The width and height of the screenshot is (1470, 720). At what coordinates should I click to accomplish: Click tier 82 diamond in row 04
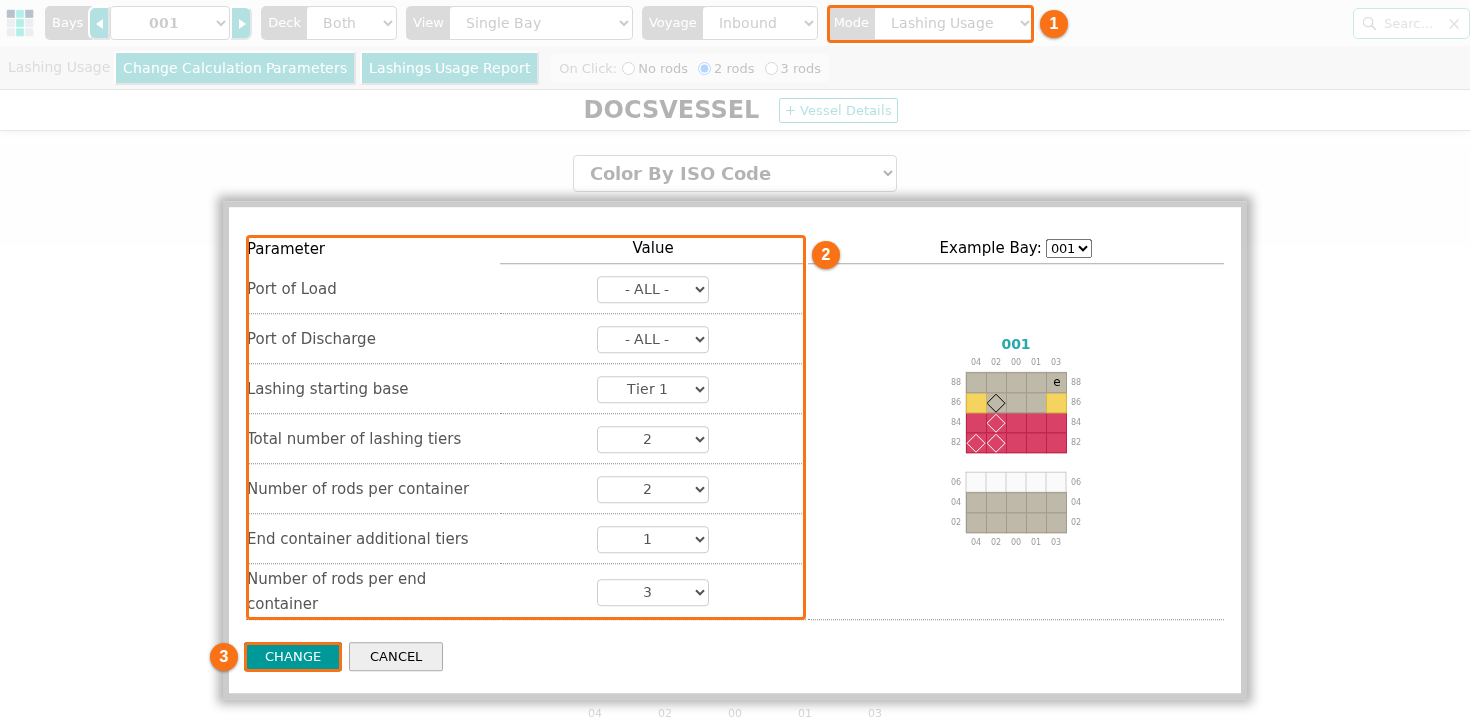click(976, 443)
